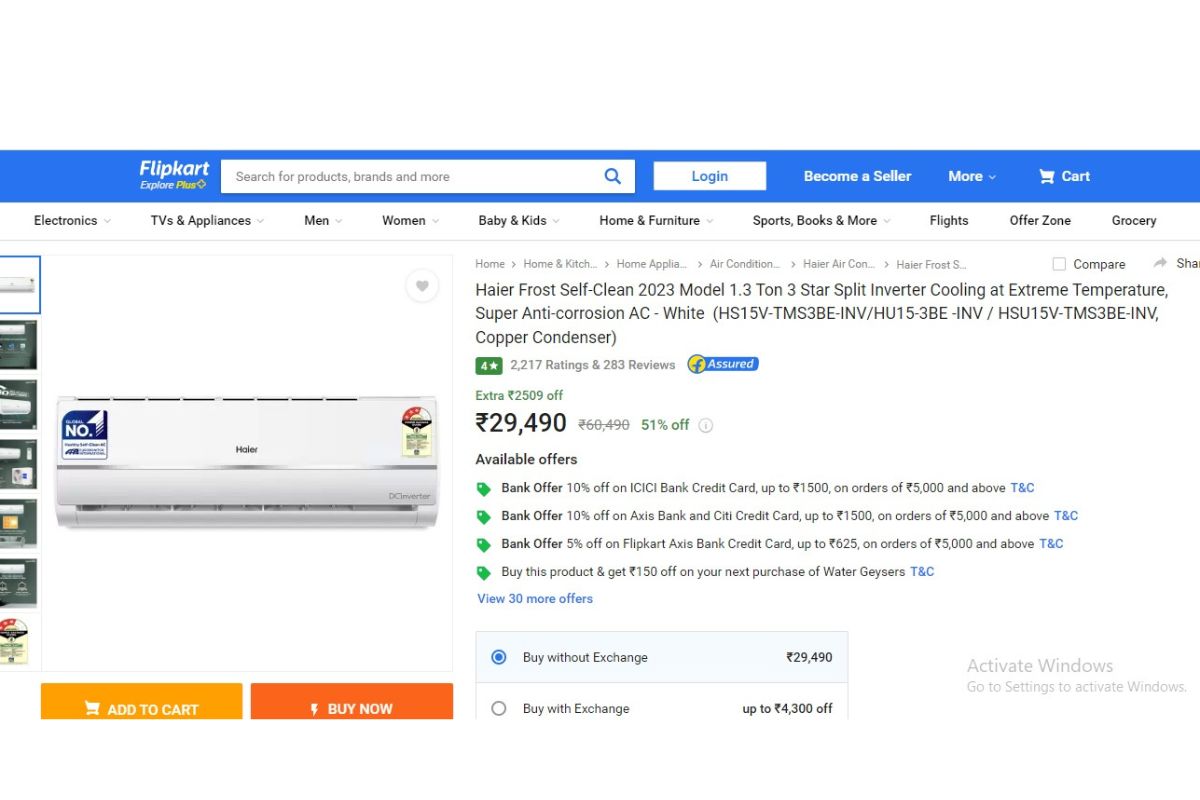Image resolution: width=1200 pixels, height=800 pixels.
Task: Go to Home breadcrumb
Action: [490, 264]
